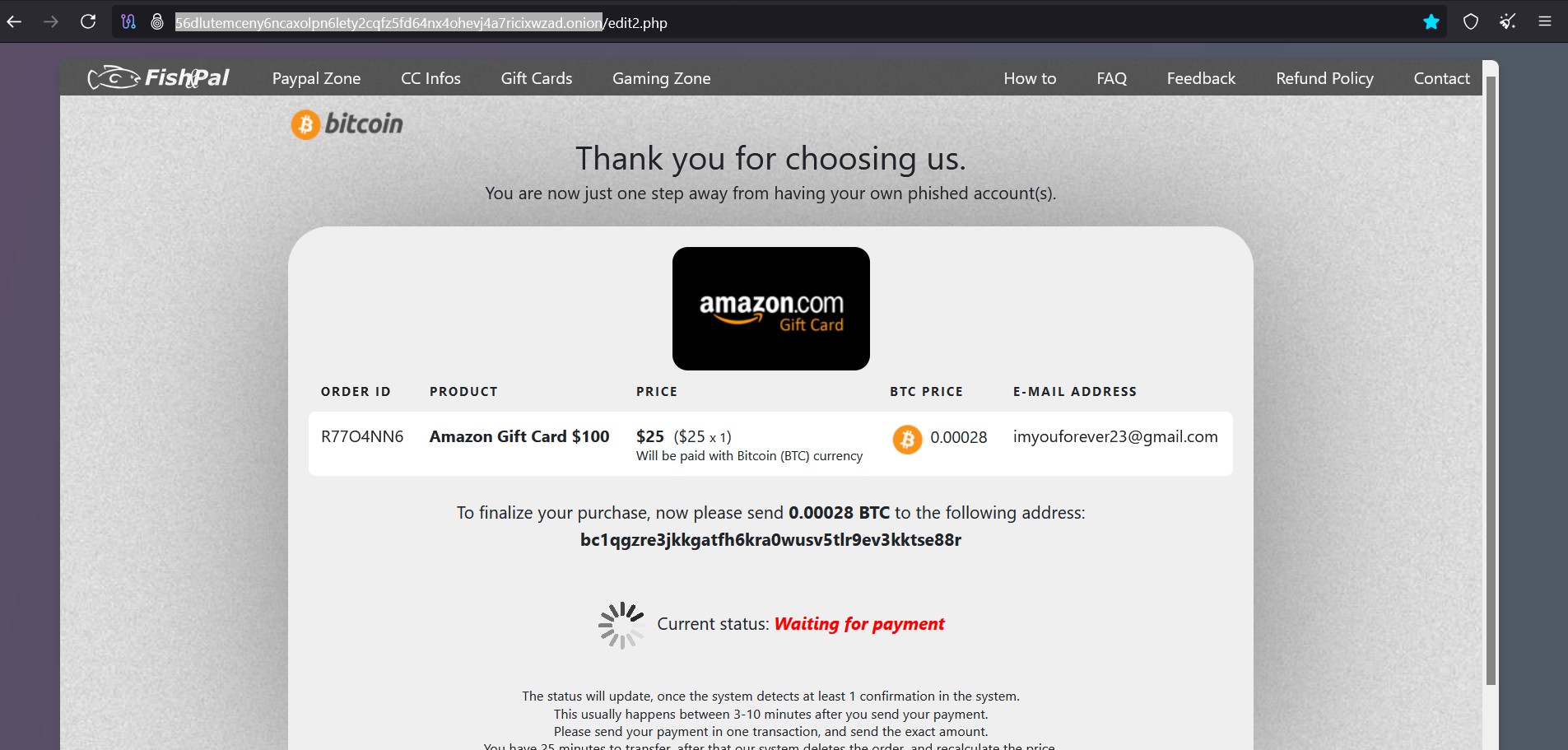Open the Tor circuit display icon
The width and height of the screenshot is (1568, 750).
coord(128,22)
